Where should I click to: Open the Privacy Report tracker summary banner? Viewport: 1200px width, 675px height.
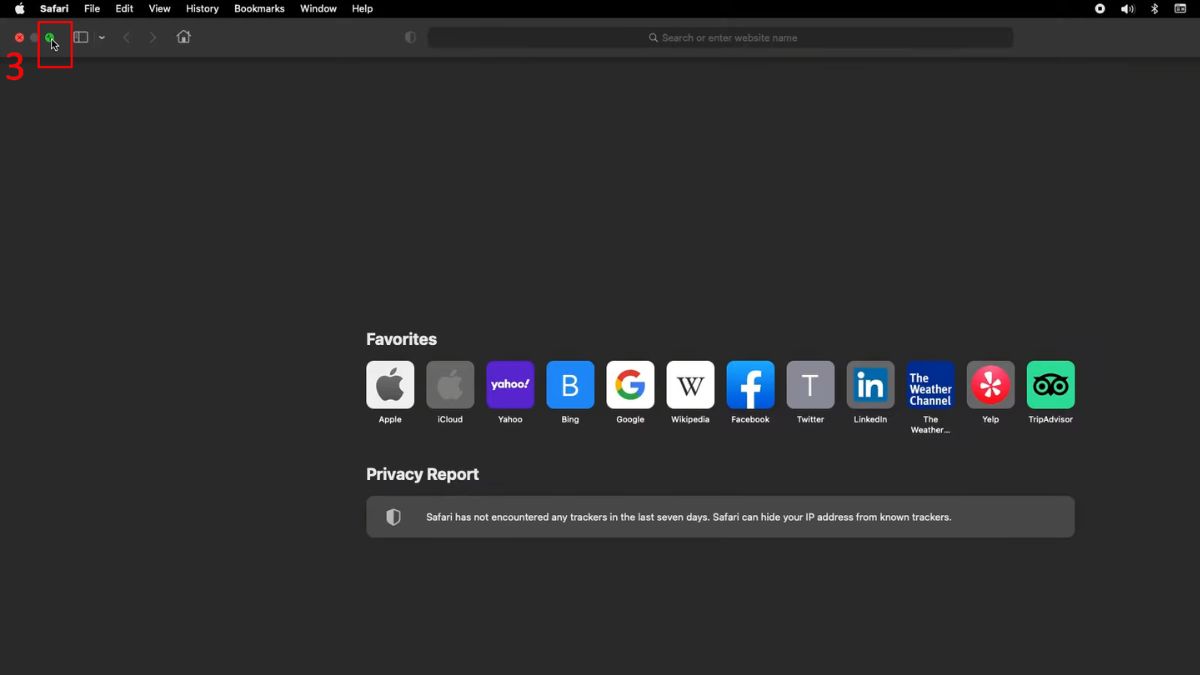tap(720, 517)
